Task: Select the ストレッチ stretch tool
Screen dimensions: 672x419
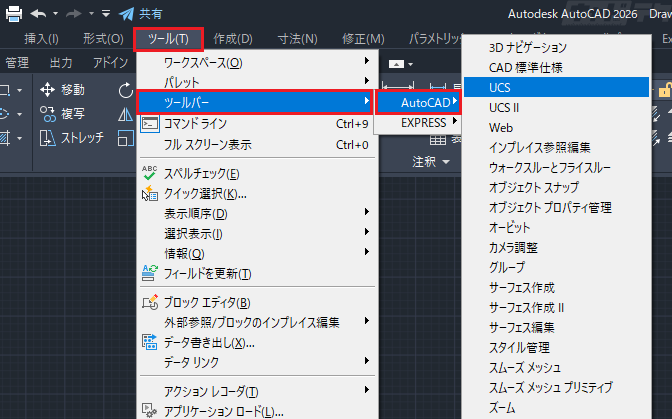Action: point(72,138)
